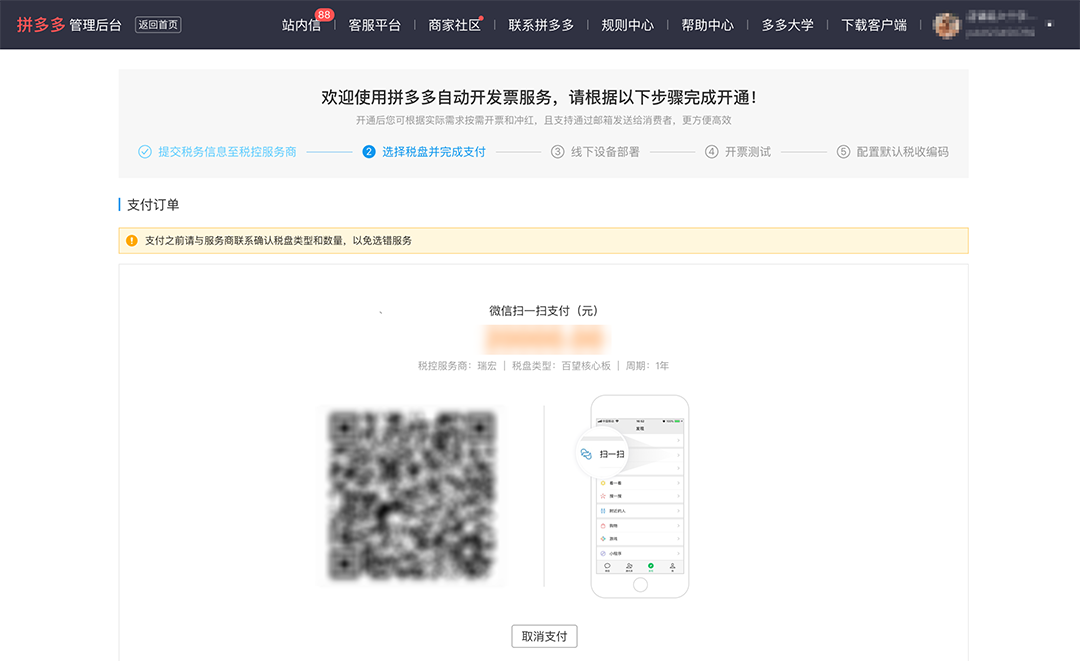The height and width of the screenshot is (661, 1080).
Task: Expand the account dropdown arrow
Action: point(1050,25)
